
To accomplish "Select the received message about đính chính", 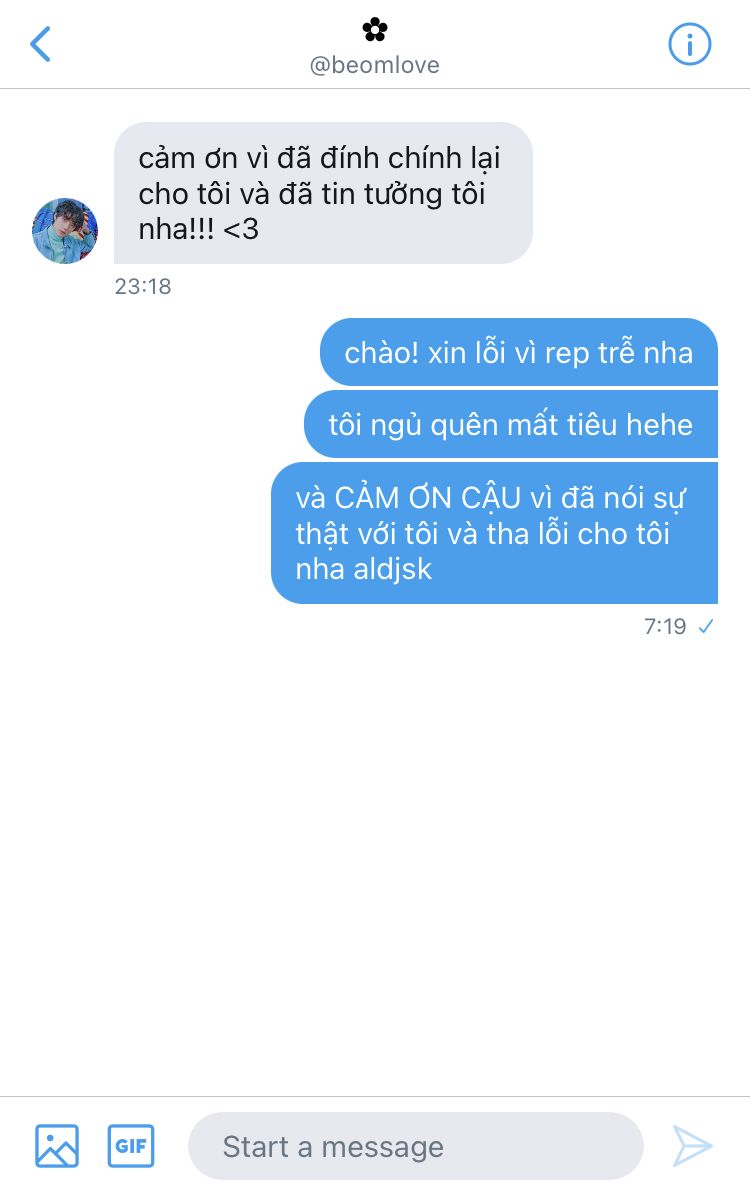I will click(323, 193).
